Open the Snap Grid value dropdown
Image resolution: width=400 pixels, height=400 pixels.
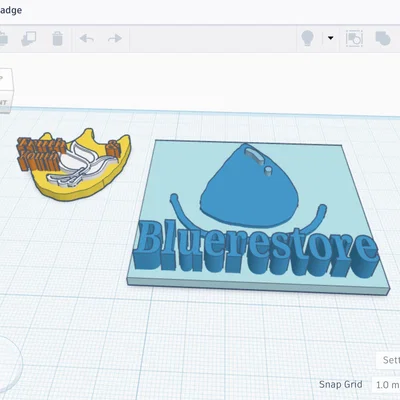pyautogui.click(x=387, y=385)
